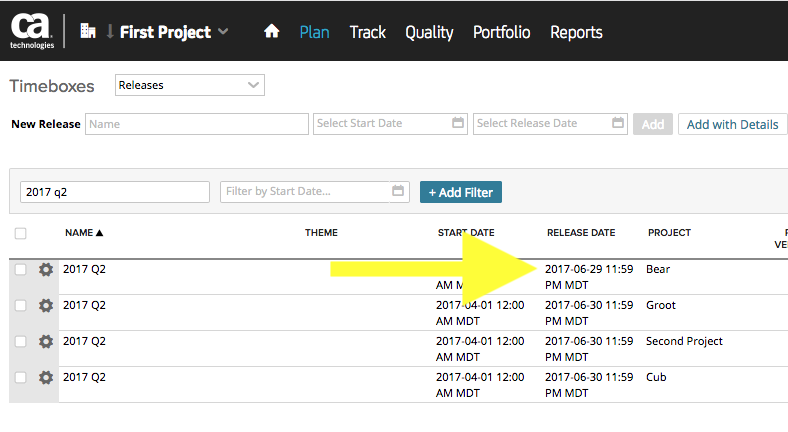Open gear menu for the Bear release row

point(46,270)
